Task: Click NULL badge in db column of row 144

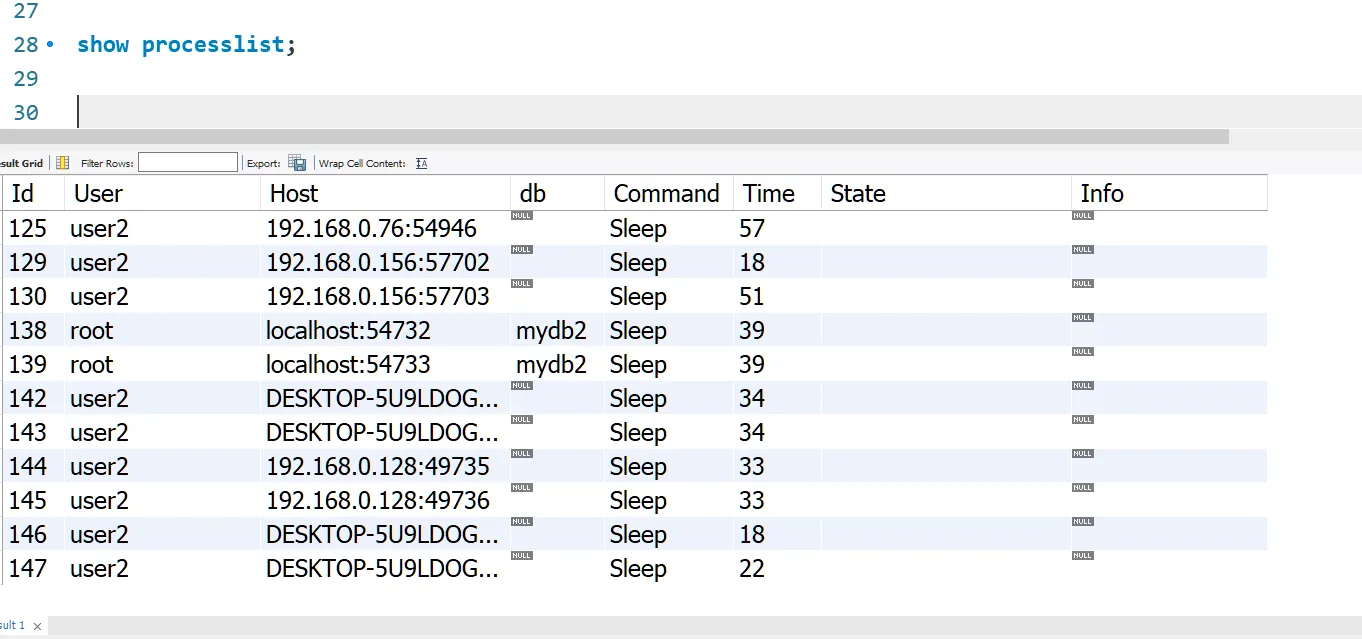Action: (x=521, y=453)
